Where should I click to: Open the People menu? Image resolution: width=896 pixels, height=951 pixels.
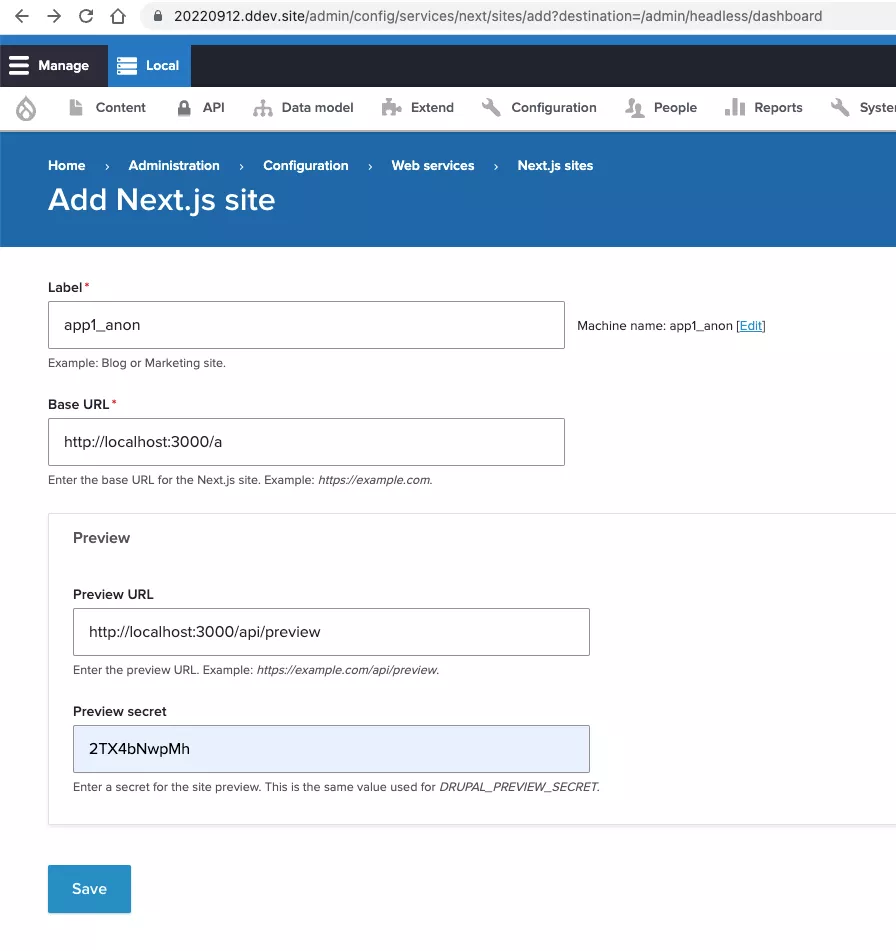661,108
